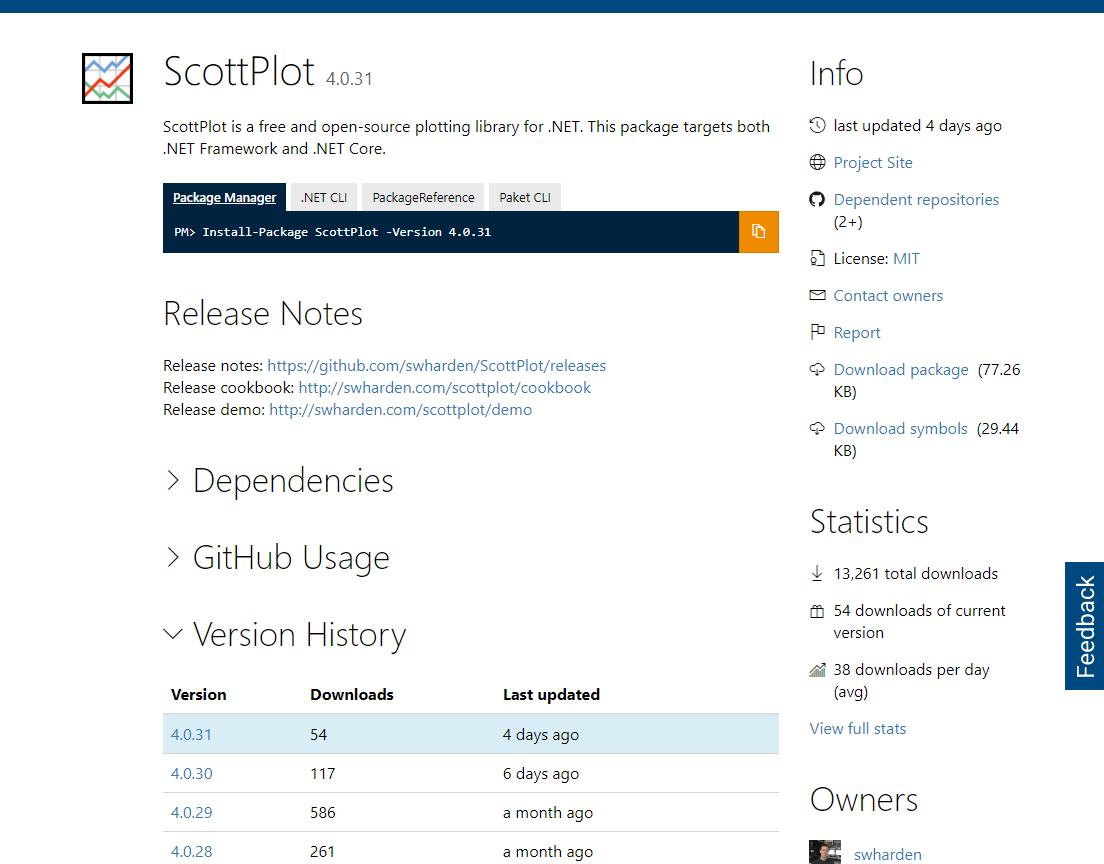
Task: Click the '13,261 total downloads' text
Action: pyautogui.click(x=915, y=574)
